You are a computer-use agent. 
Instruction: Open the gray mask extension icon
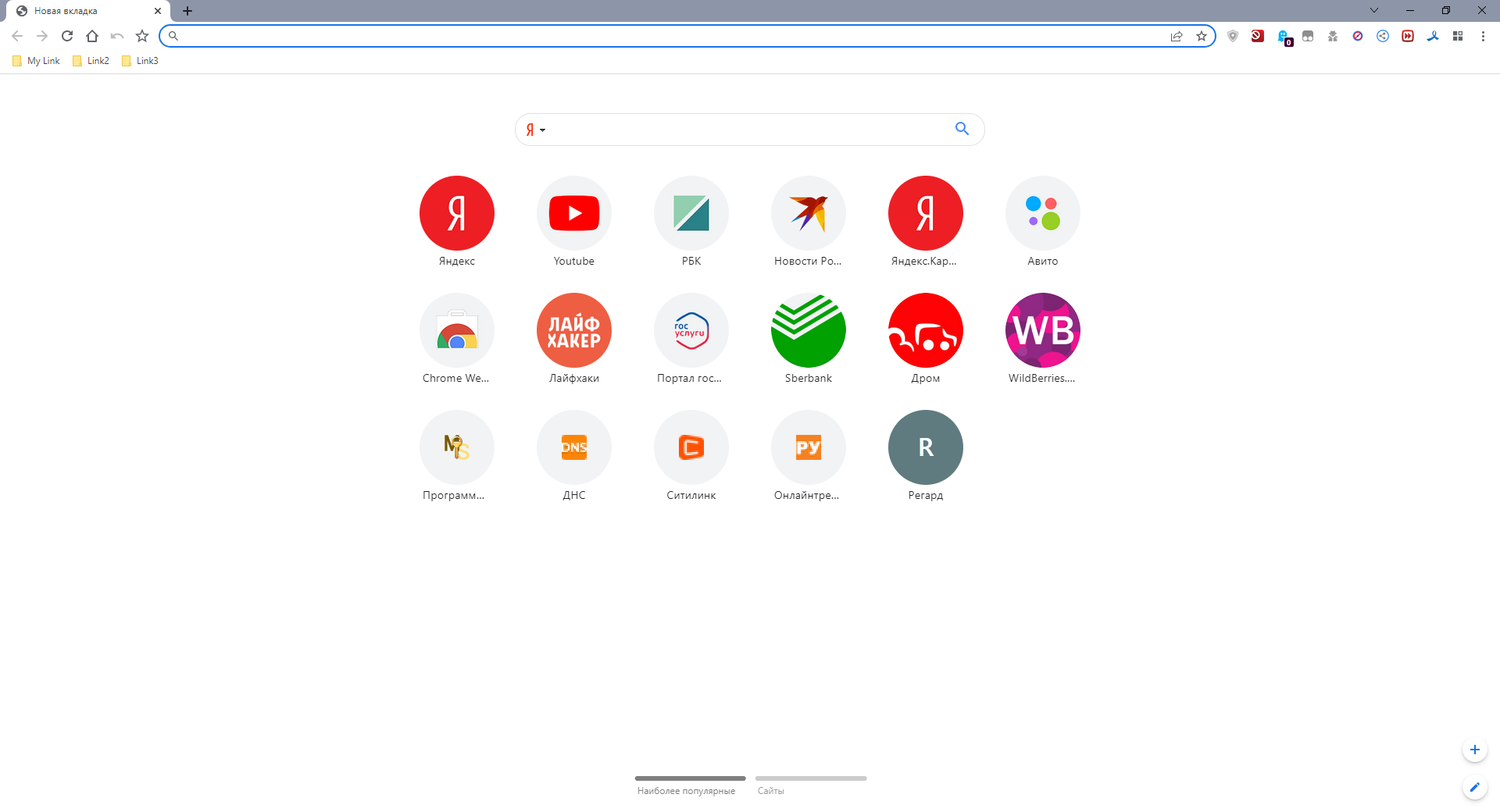click(x=1308, y=36)
